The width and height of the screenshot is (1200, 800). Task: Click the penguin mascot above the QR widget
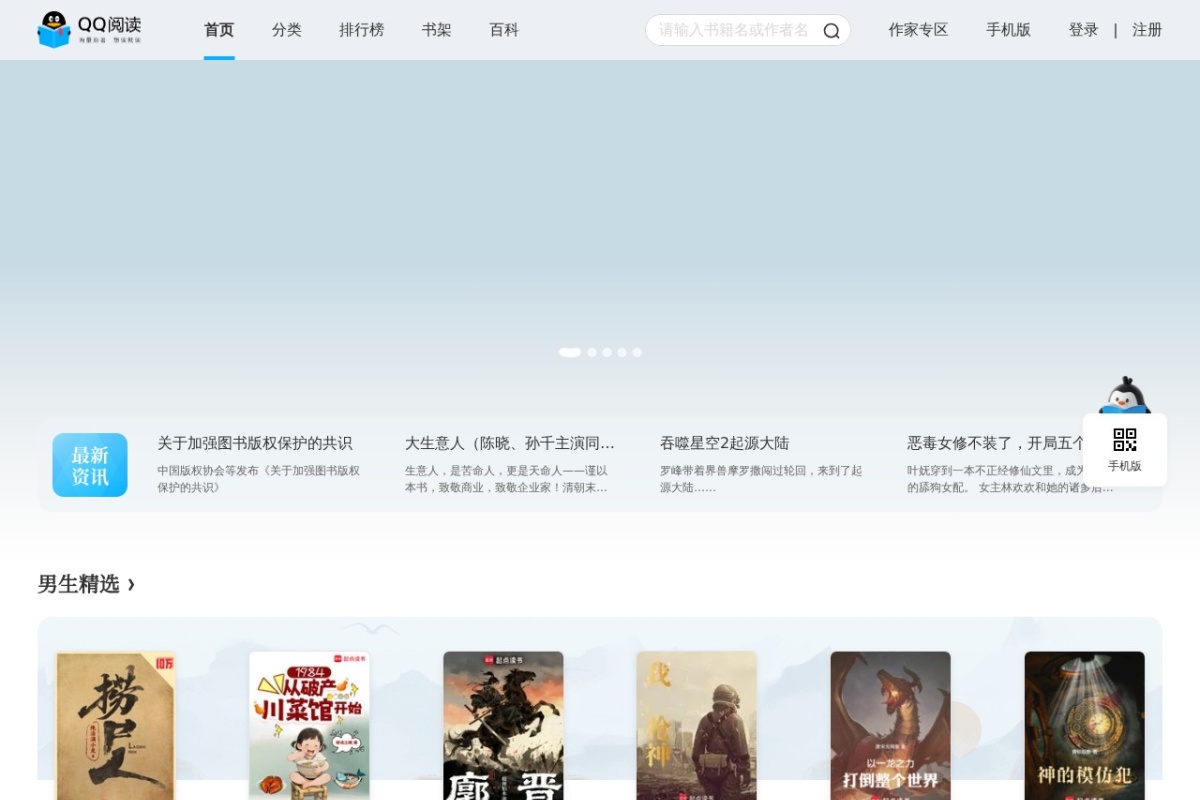click(1125, 395)
